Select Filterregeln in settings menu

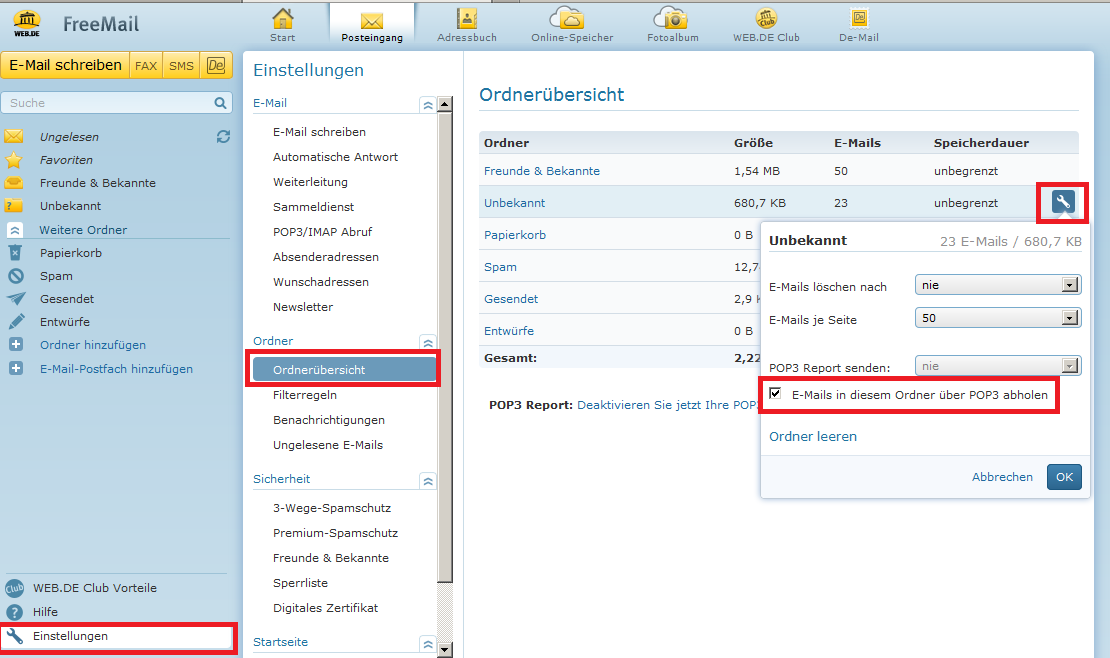click(304, 395)
